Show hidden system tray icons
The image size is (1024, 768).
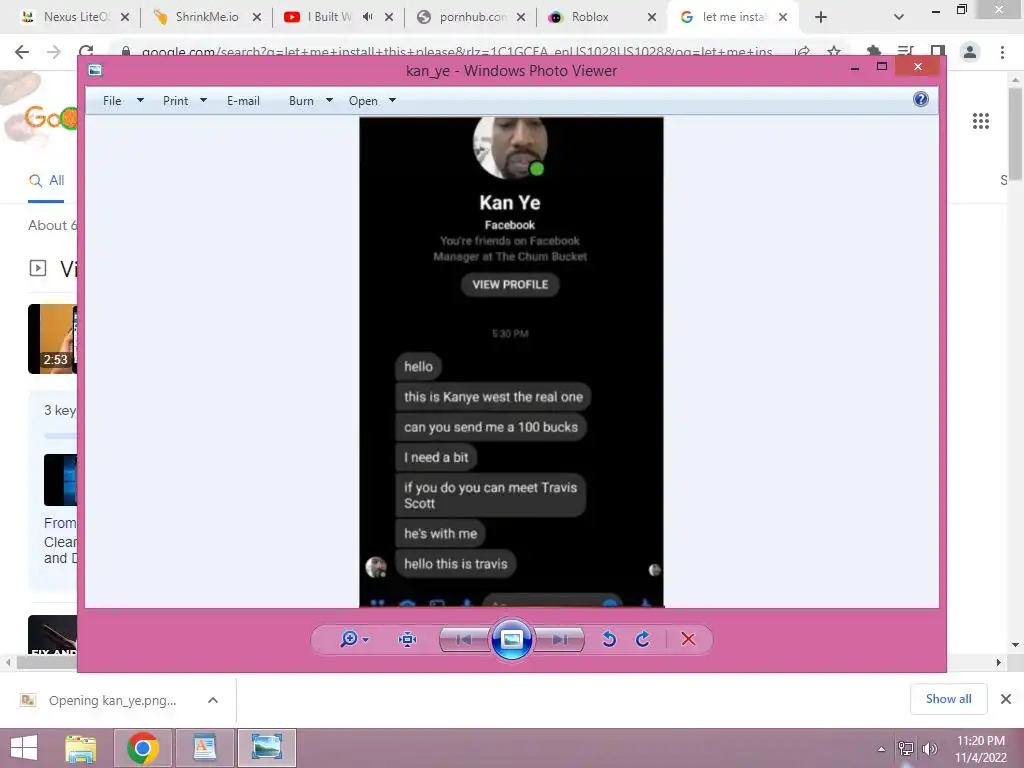click(x=882, y=749)
